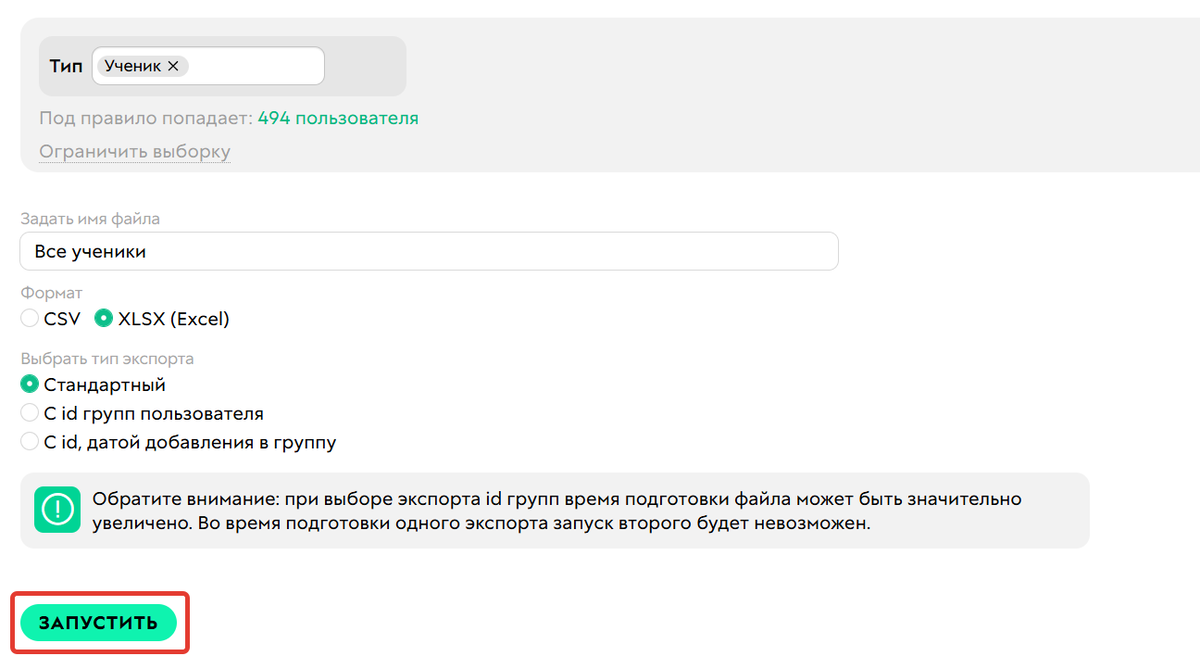The height and width of the screenshot is (656, 1200).
Task: Select export "С id групп пользователя"
Action: point(29,413)
